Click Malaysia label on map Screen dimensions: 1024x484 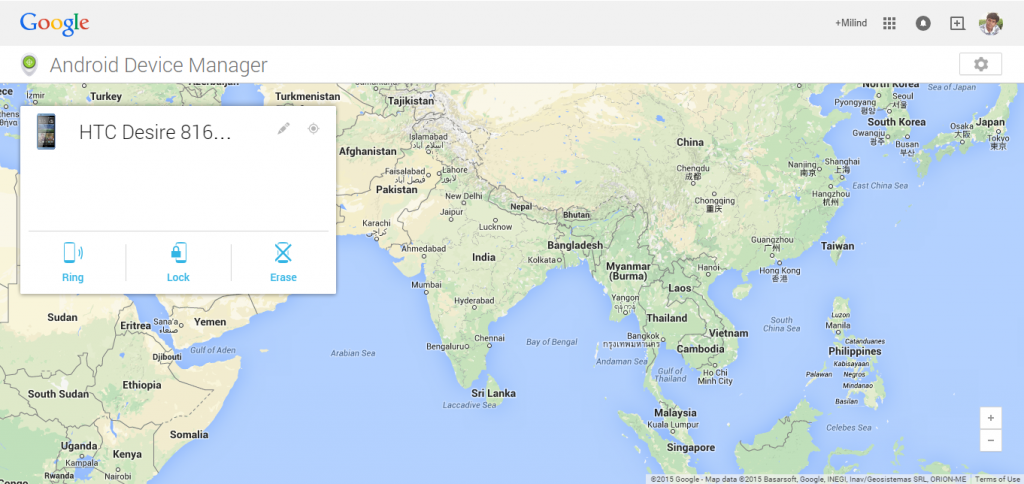pos(675,413)
